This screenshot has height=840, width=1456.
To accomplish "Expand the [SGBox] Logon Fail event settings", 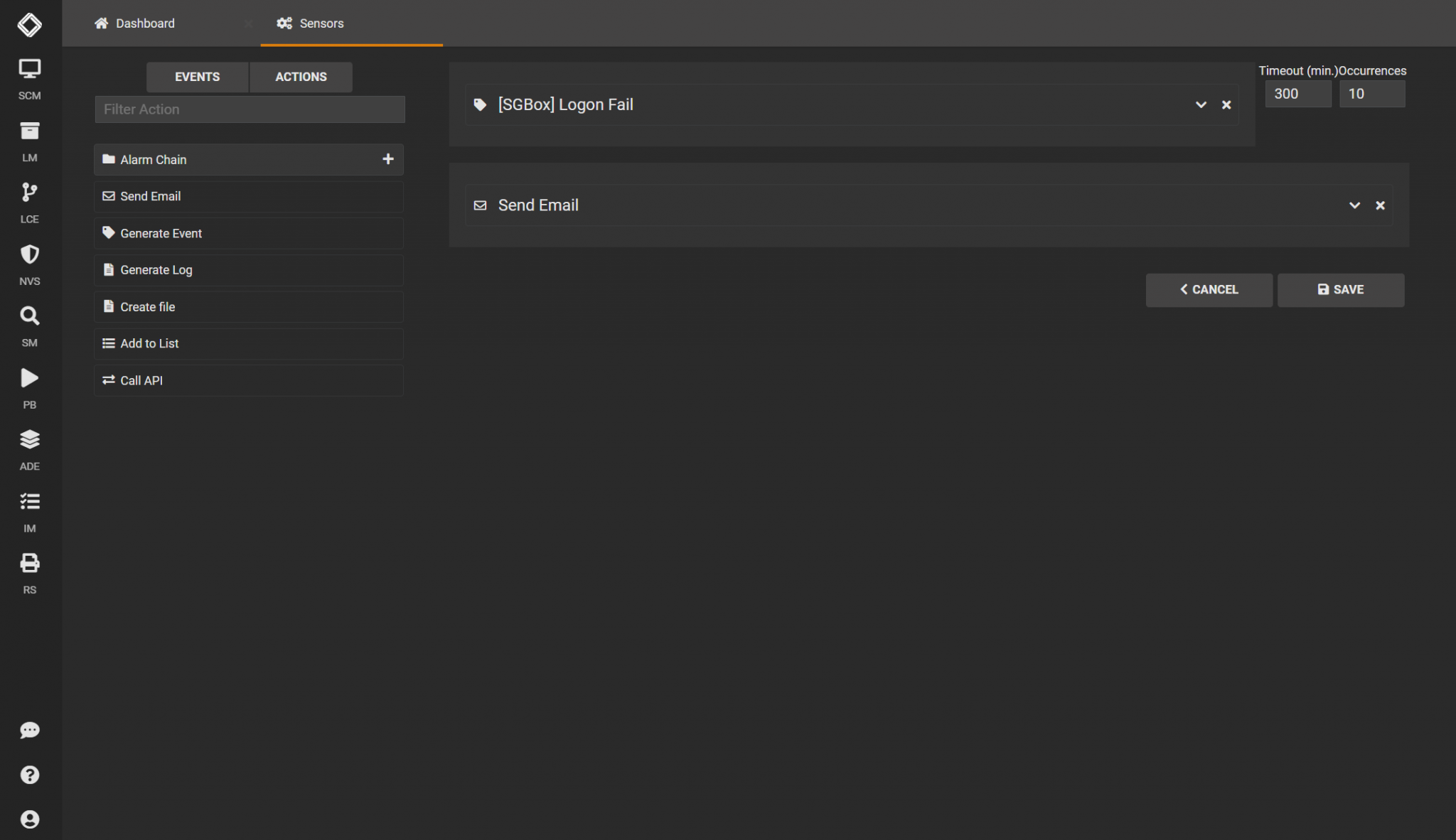I will click(x=1201, y=104).
